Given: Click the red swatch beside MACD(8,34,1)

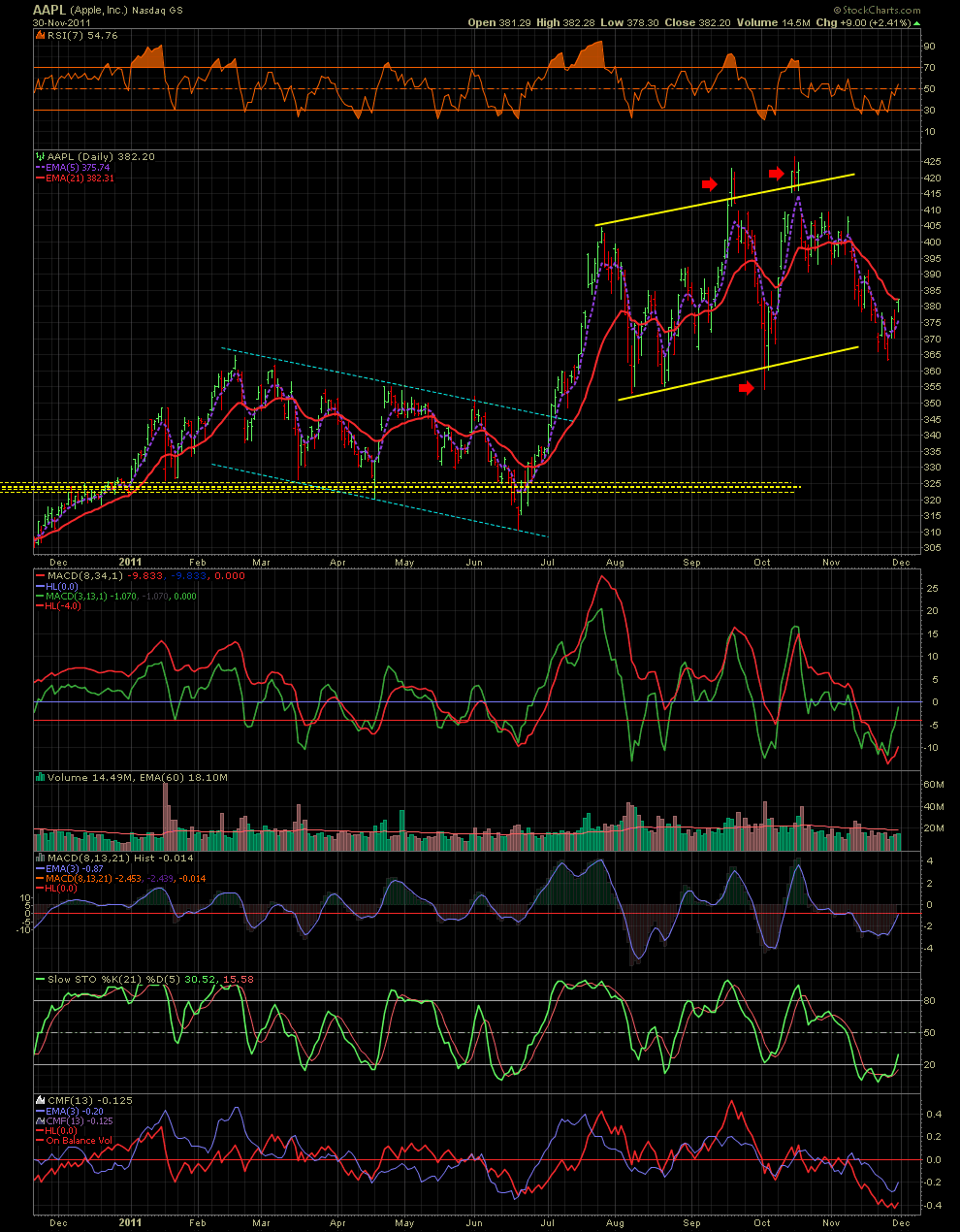Looking at the screenshot, I should click(40, 575).
